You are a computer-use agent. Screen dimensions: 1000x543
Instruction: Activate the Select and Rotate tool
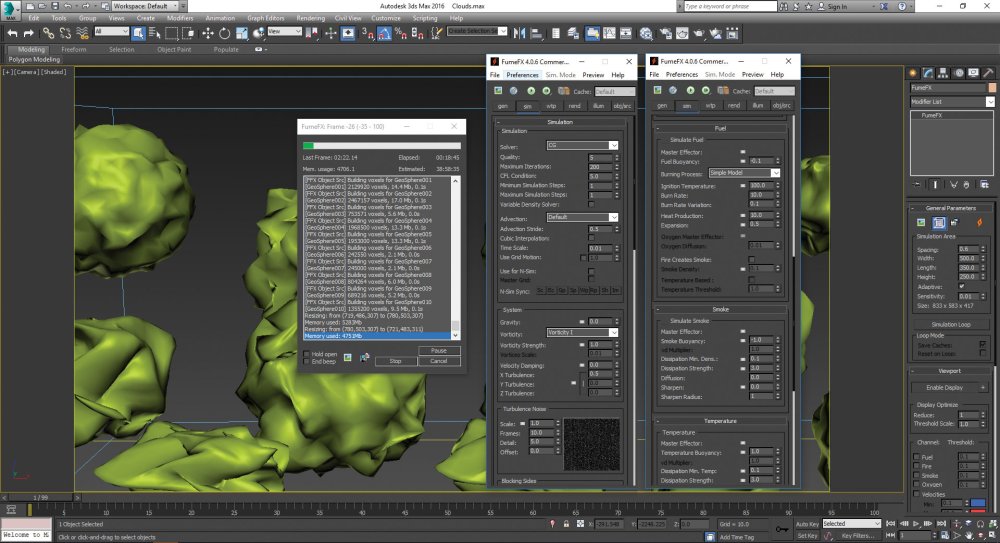(224, 33)
